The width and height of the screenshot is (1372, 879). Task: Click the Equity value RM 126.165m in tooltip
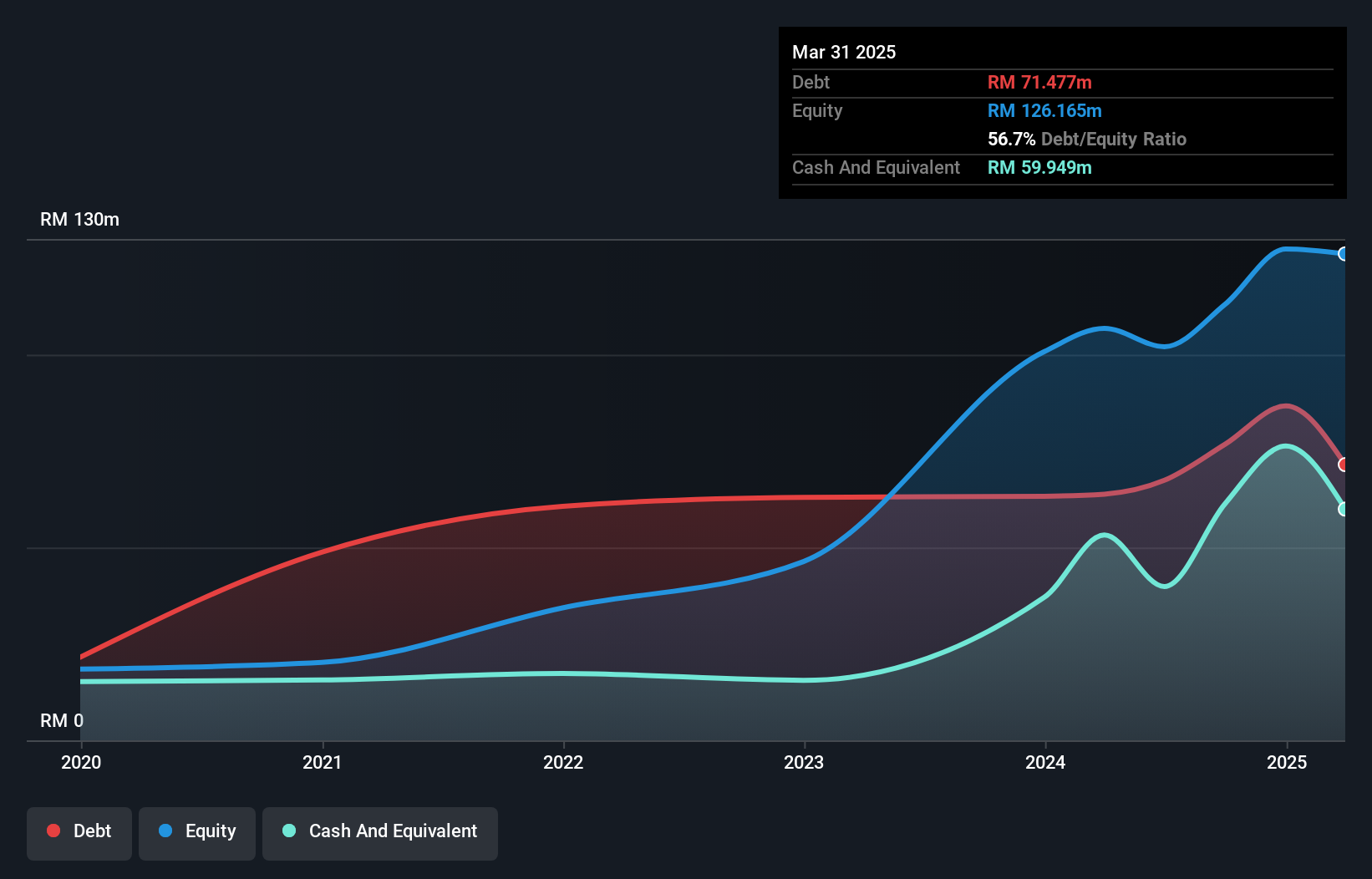pyautogui.click(x=1044, y=110)
